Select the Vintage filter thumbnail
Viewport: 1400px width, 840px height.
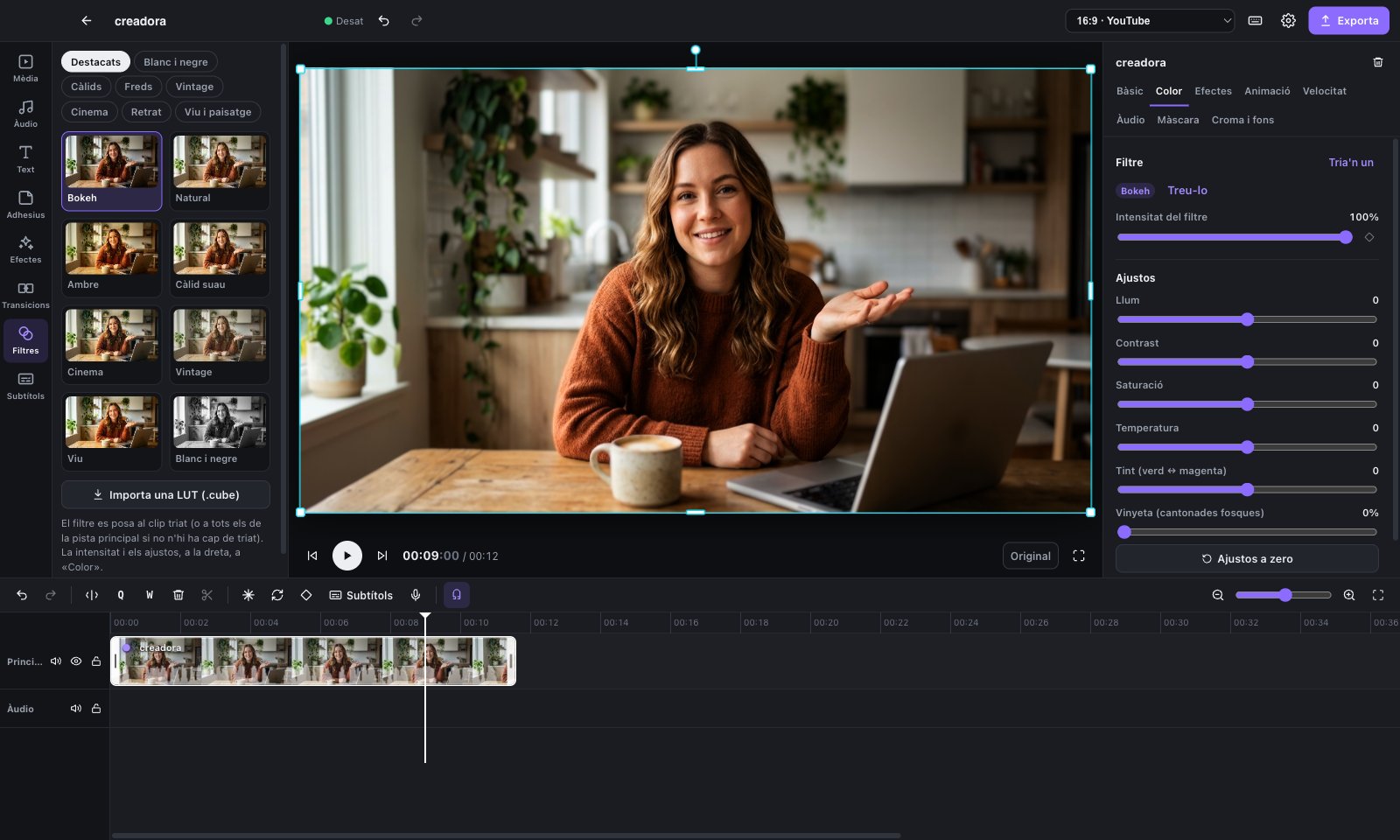pyautogui.click(x=220, y=345)
